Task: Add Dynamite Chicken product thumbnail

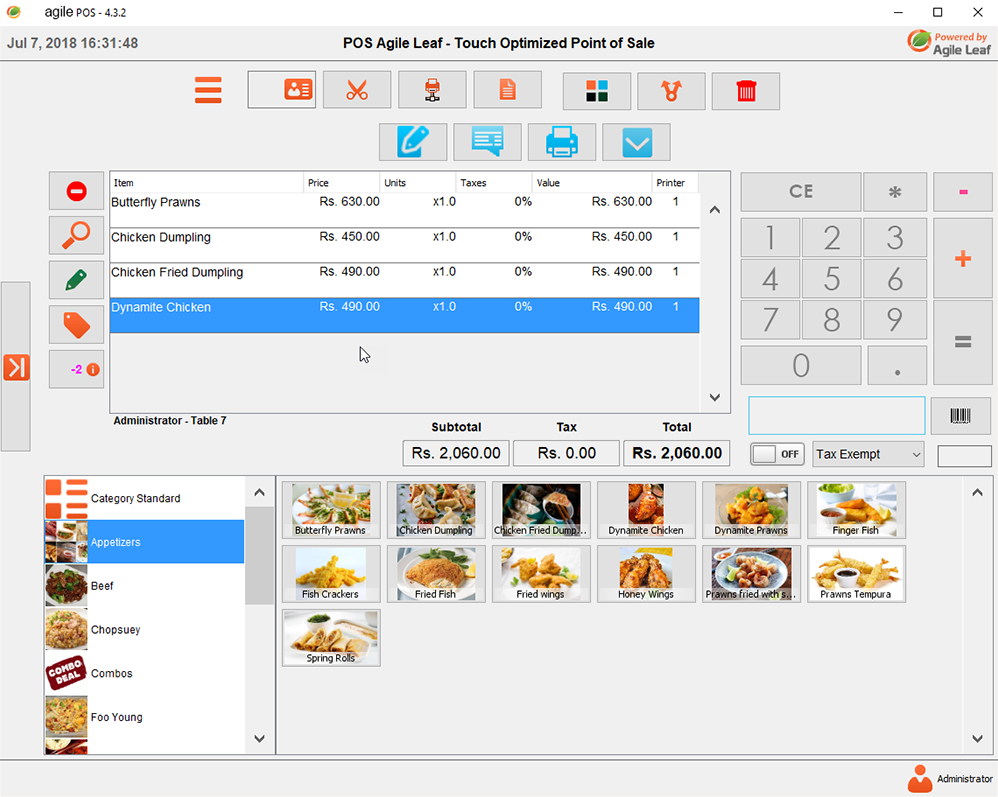Action: point(646,510)
